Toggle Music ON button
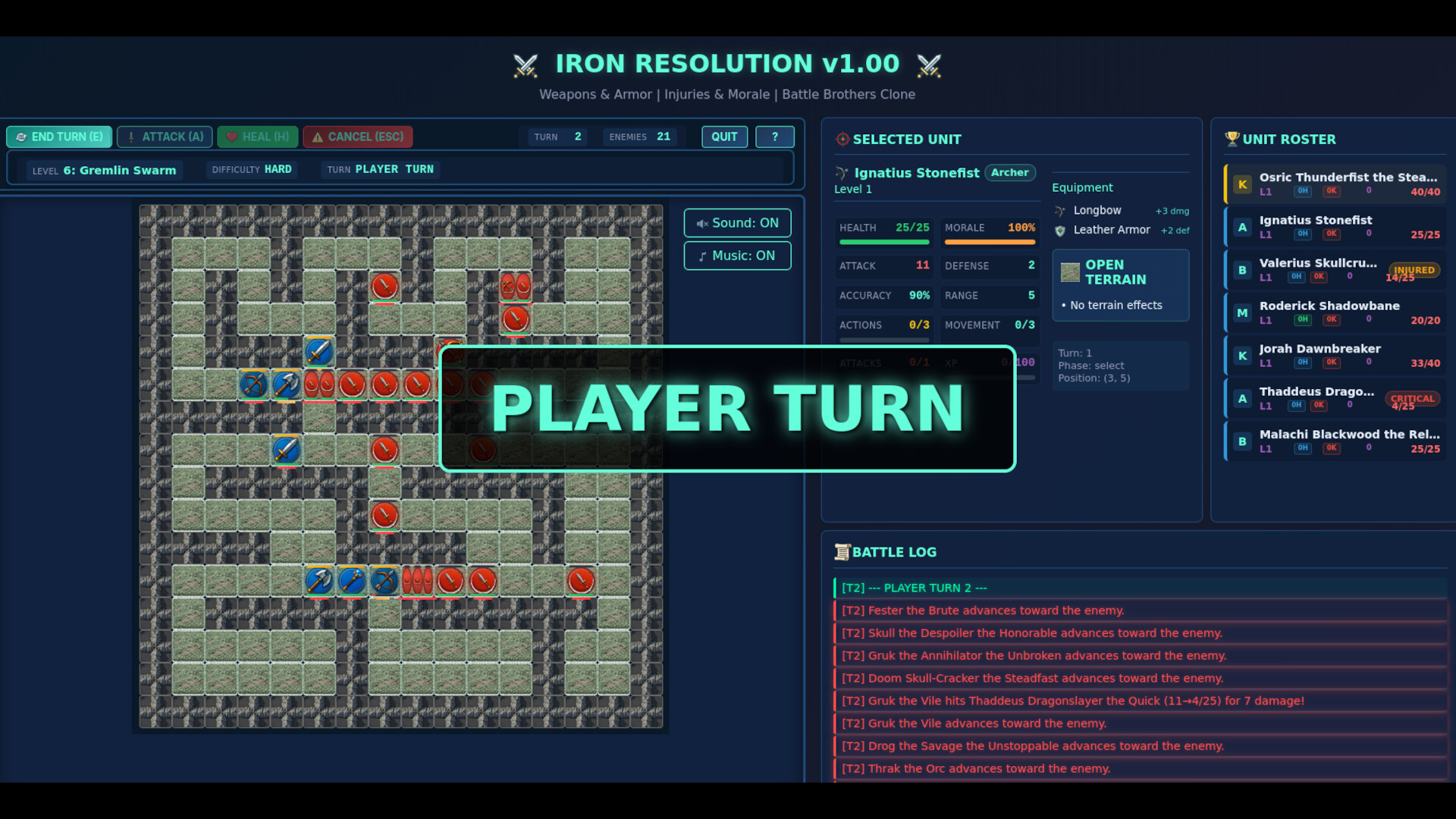Viewport: 1456px width, 819px height. 737,256
